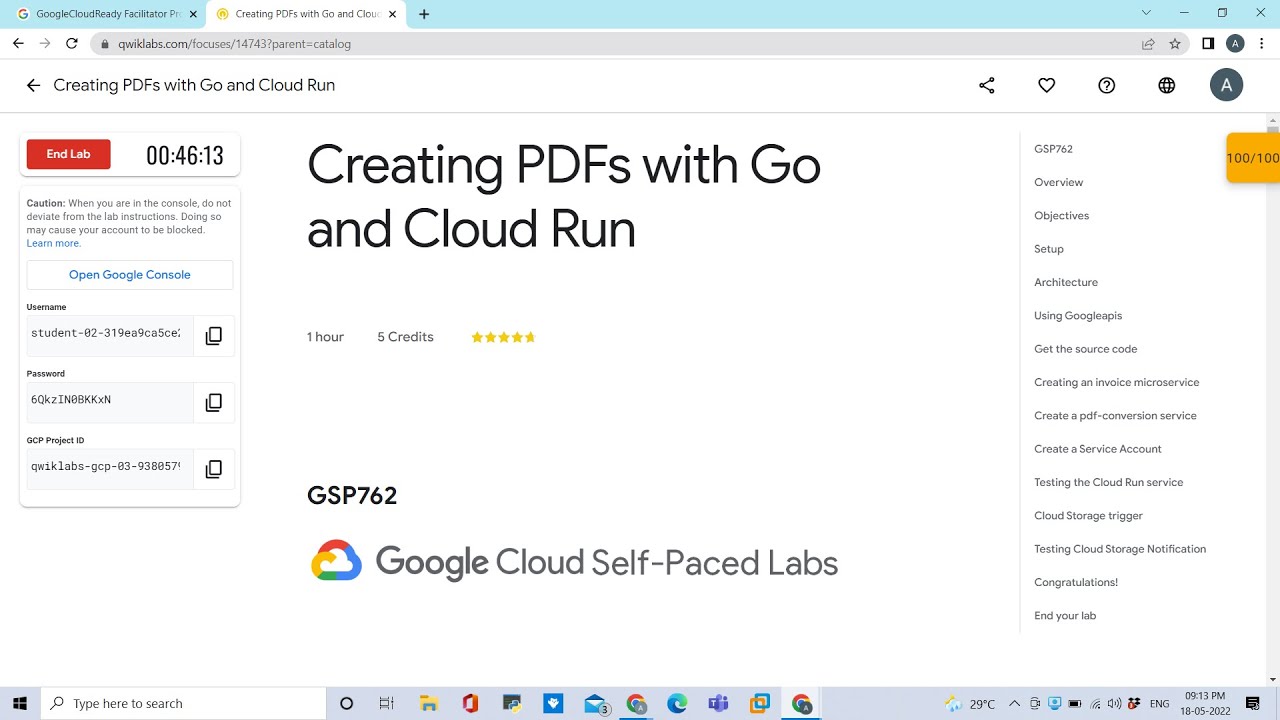This screenshot has height=720, width=1280.
Task: Open Task View on the taskbar
Action: [387, 704]
